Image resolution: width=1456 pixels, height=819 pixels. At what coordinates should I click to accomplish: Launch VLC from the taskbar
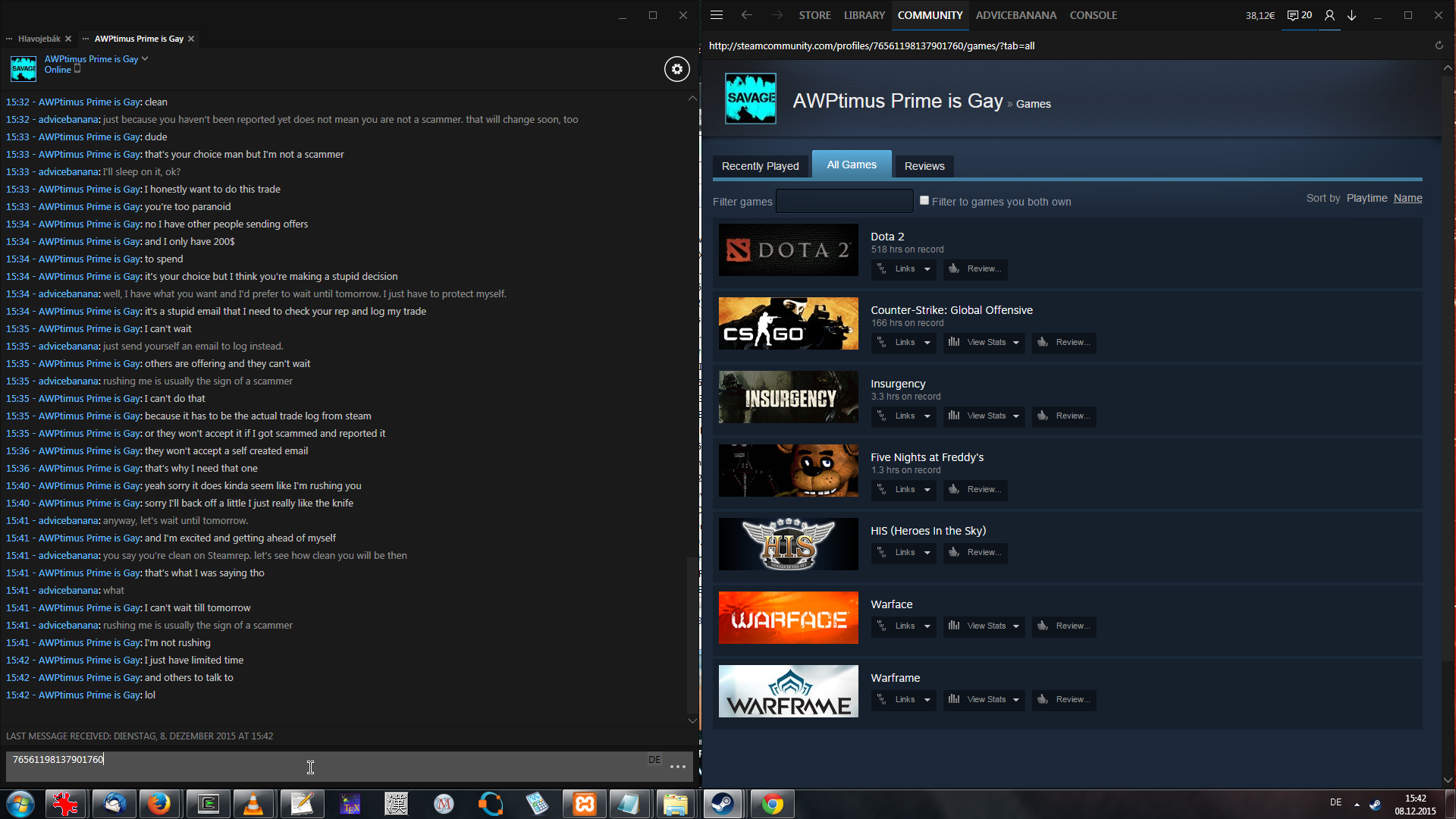point(253,804)
